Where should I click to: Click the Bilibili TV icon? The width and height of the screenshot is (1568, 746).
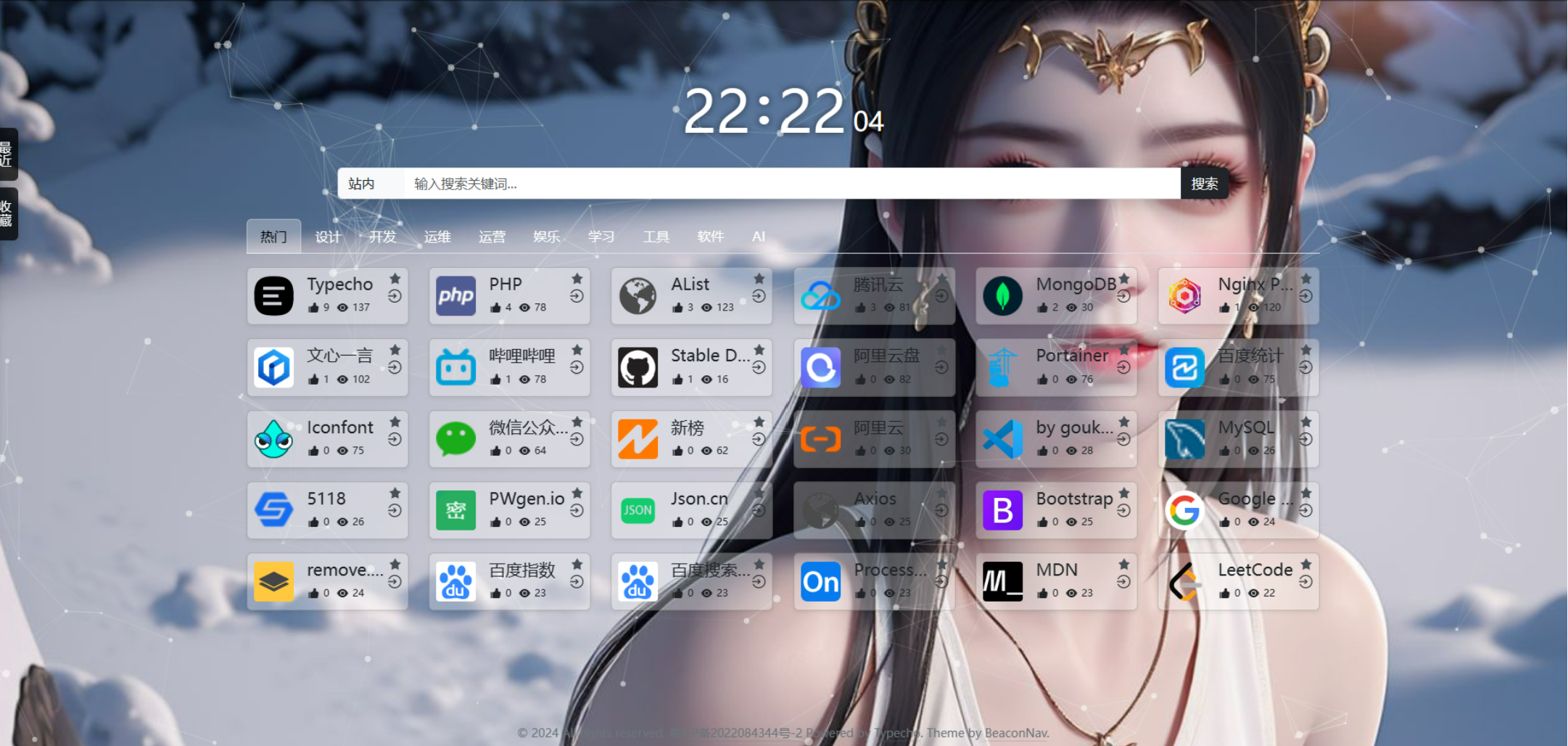click(455, 367)
